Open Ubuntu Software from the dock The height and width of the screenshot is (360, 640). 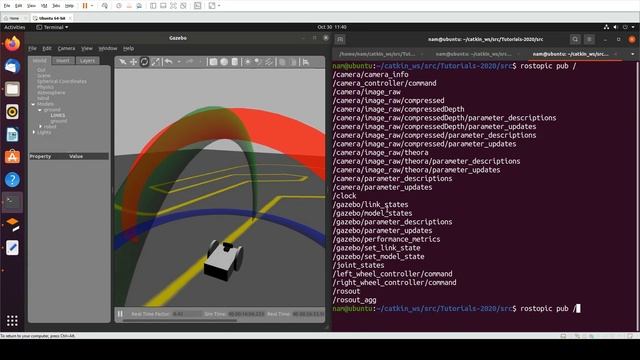12,157
